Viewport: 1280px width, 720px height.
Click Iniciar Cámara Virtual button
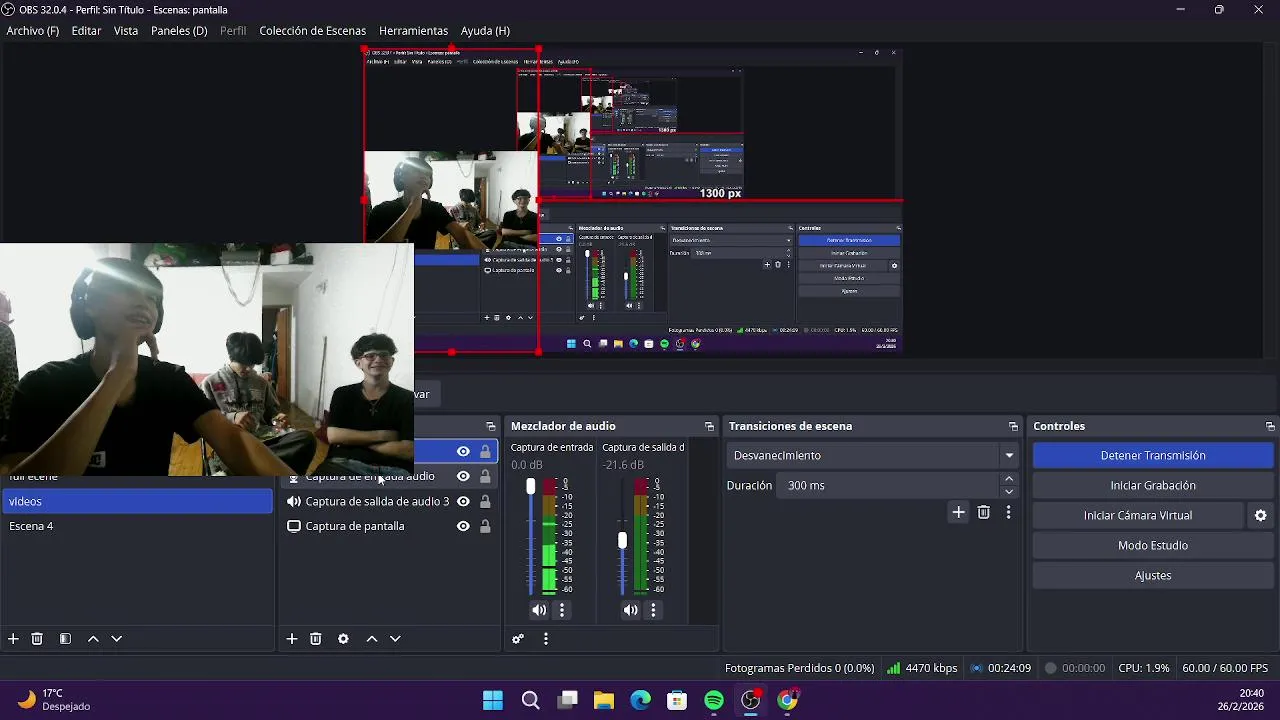point(1138,515)
